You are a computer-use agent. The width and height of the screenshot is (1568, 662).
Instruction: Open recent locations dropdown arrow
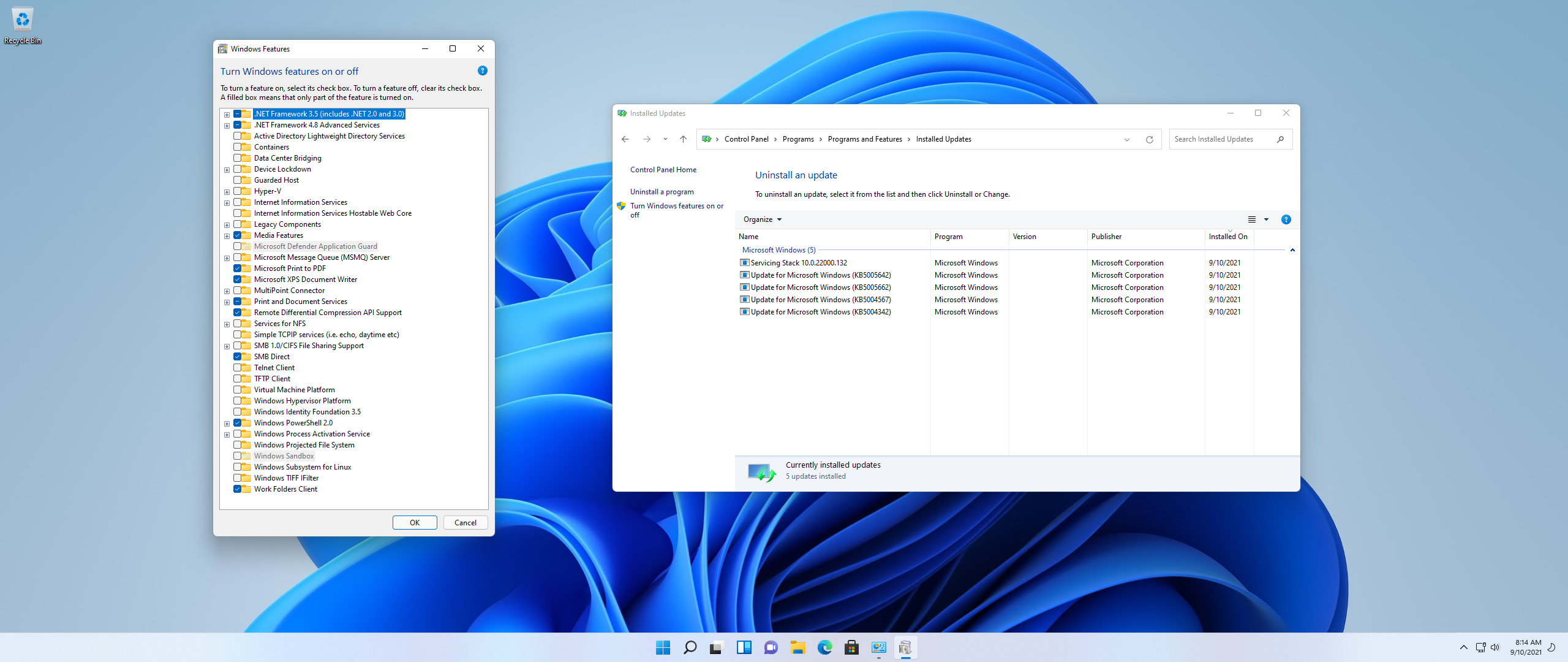click(x=665, y=139)
